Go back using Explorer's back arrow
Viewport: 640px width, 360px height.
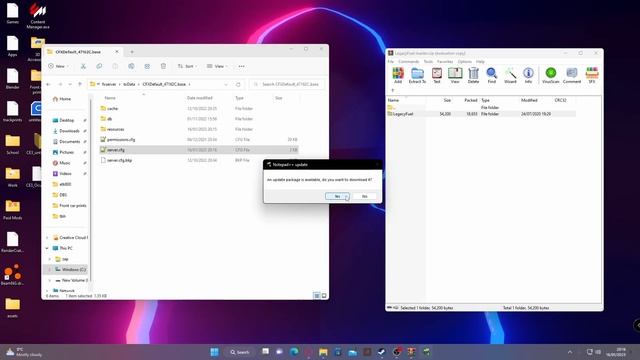tap(49, 84)
